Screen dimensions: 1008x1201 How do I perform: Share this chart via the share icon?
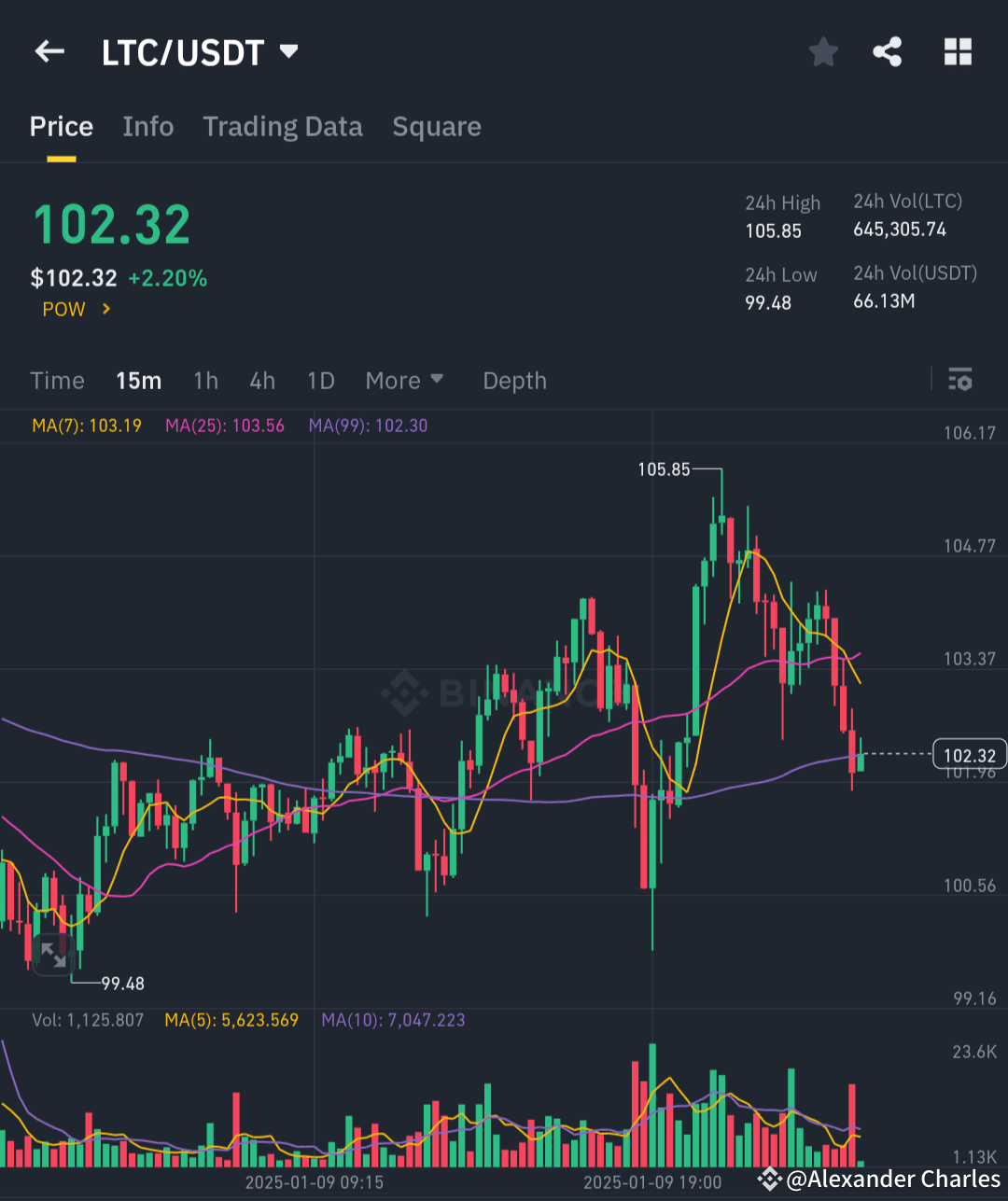[887, 51]
